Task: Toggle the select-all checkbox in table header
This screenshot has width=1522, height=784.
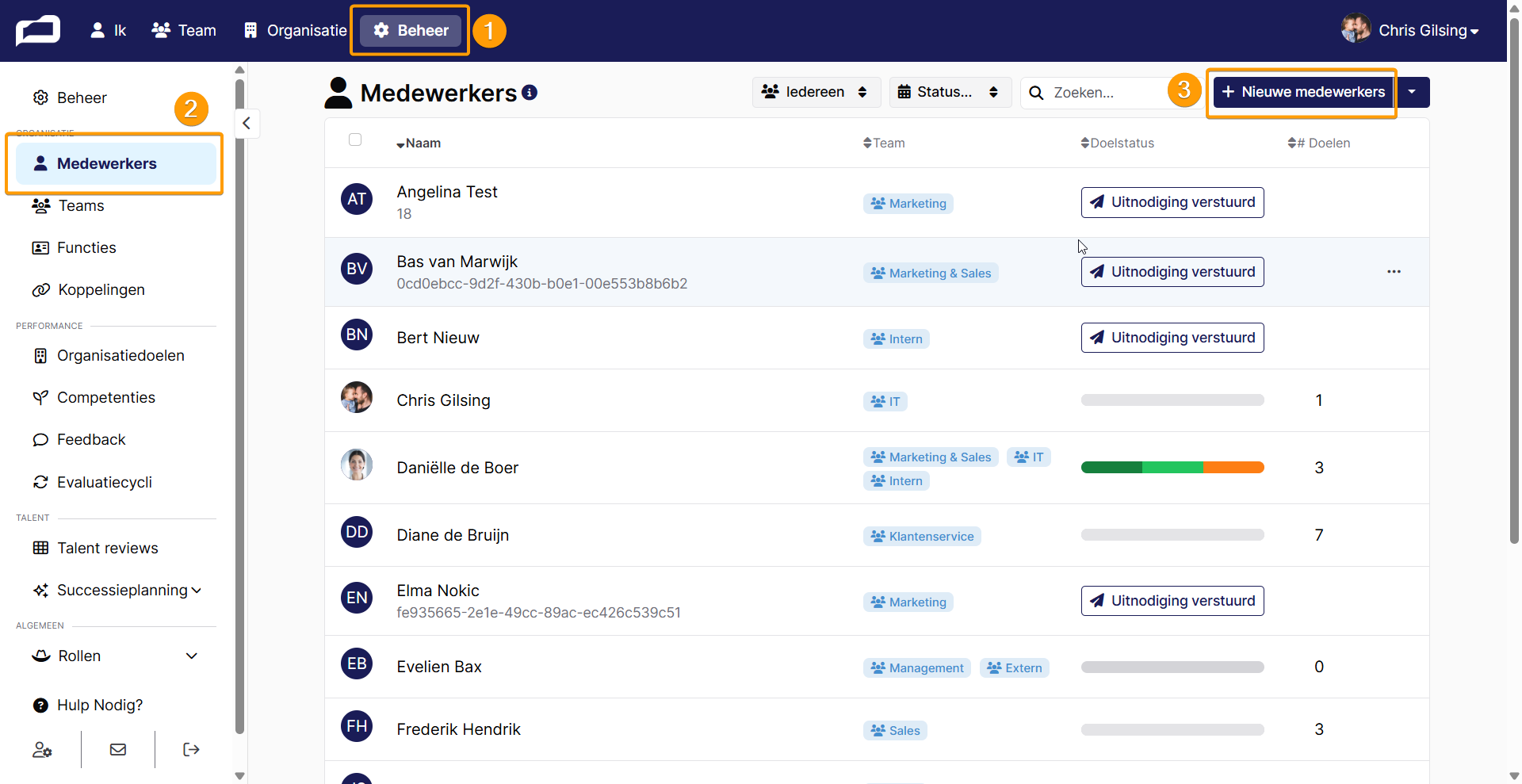Action: point(355,140)
